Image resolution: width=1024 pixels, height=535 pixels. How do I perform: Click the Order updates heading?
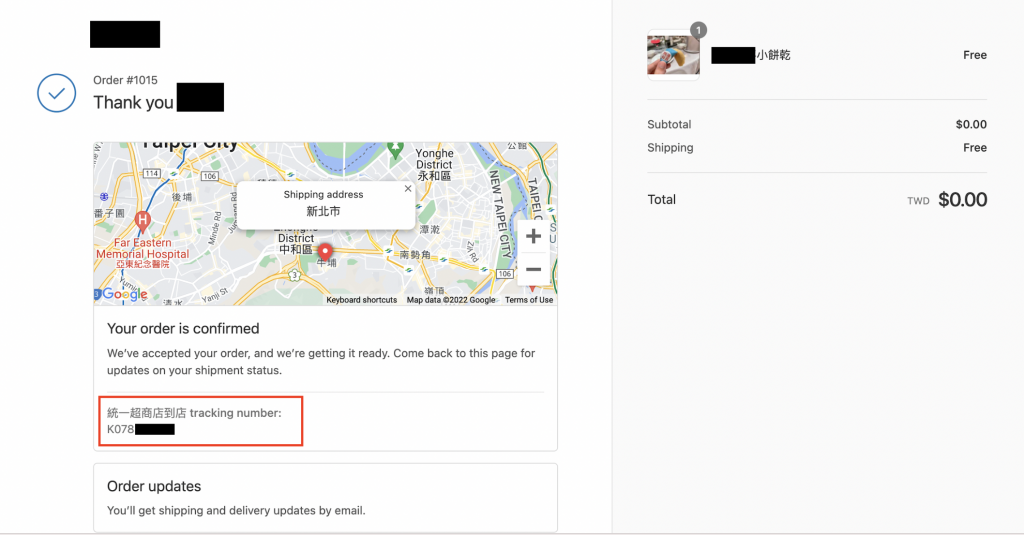point(154,486)
